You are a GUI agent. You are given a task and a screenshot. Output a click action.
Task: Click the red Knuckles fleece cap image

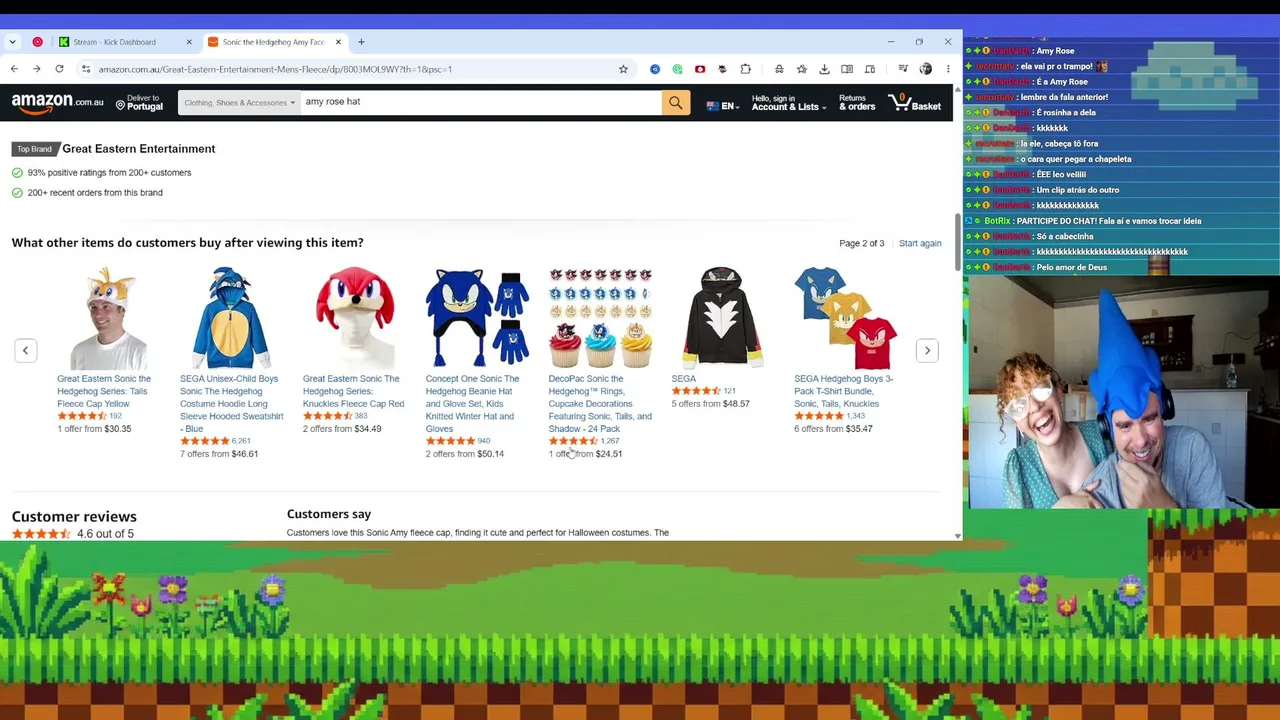click(x=354, y=318)
